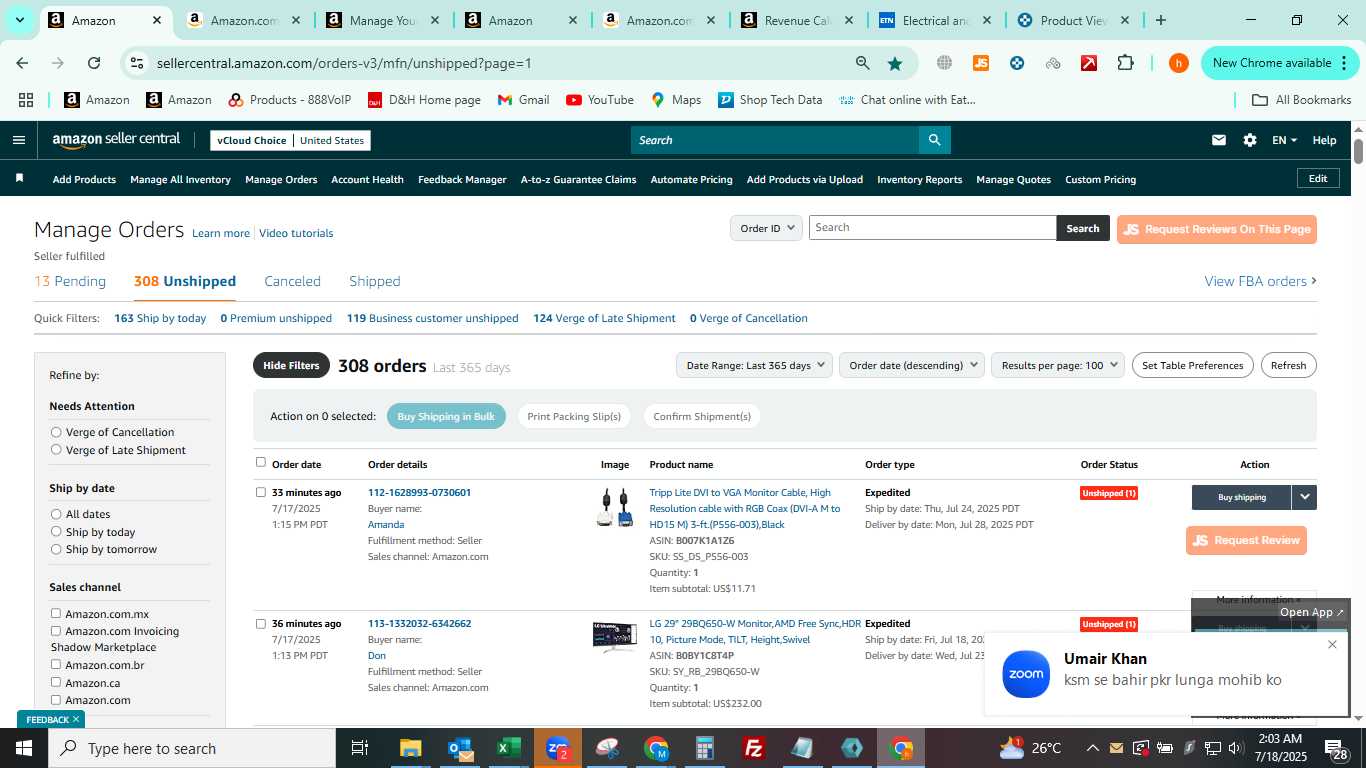Click the magnifier search button in header
1366x768 pixels.
(934, 140)
